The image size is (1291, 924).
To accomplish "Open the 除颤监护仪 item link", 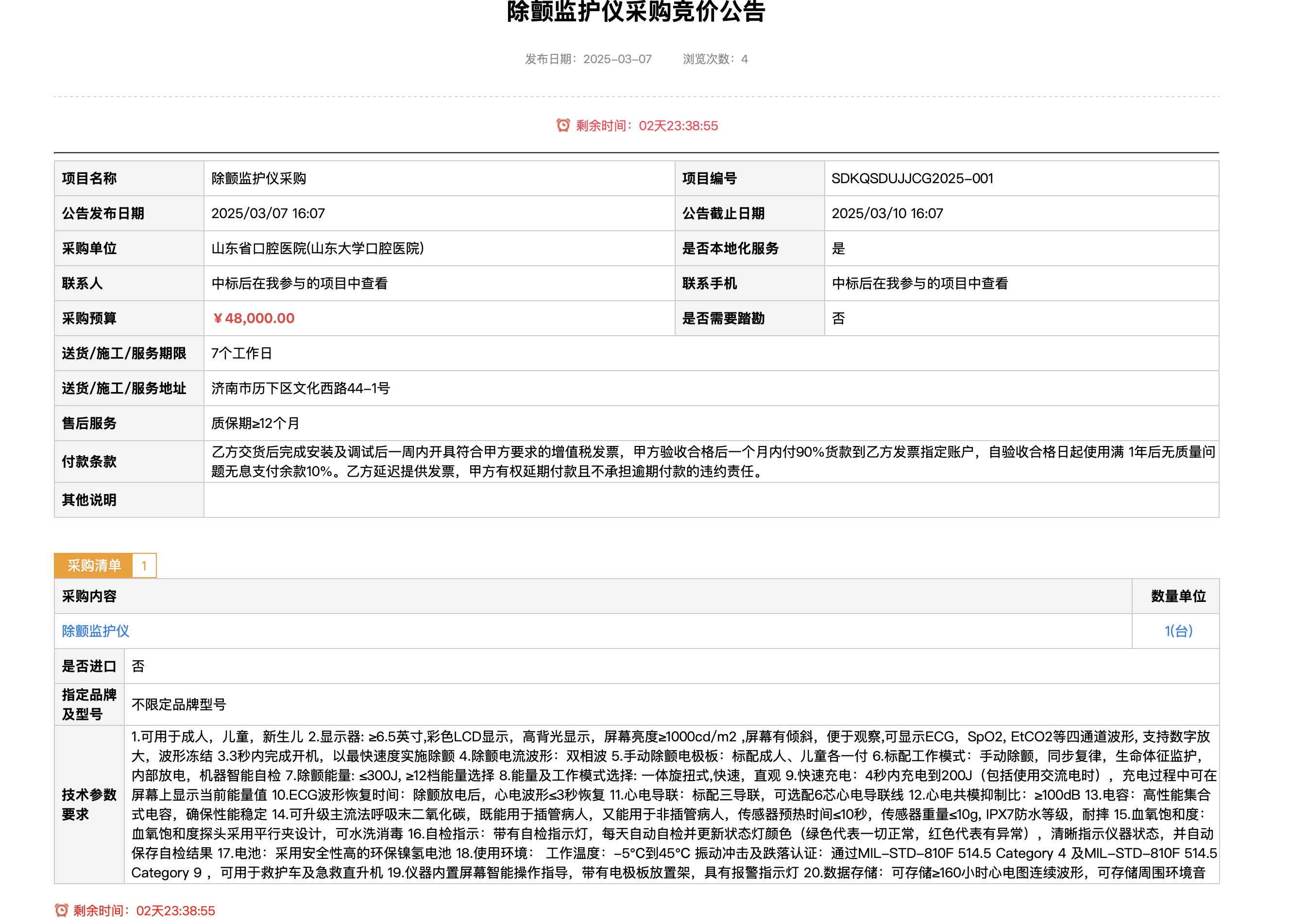I will click(x=96, y=631).
